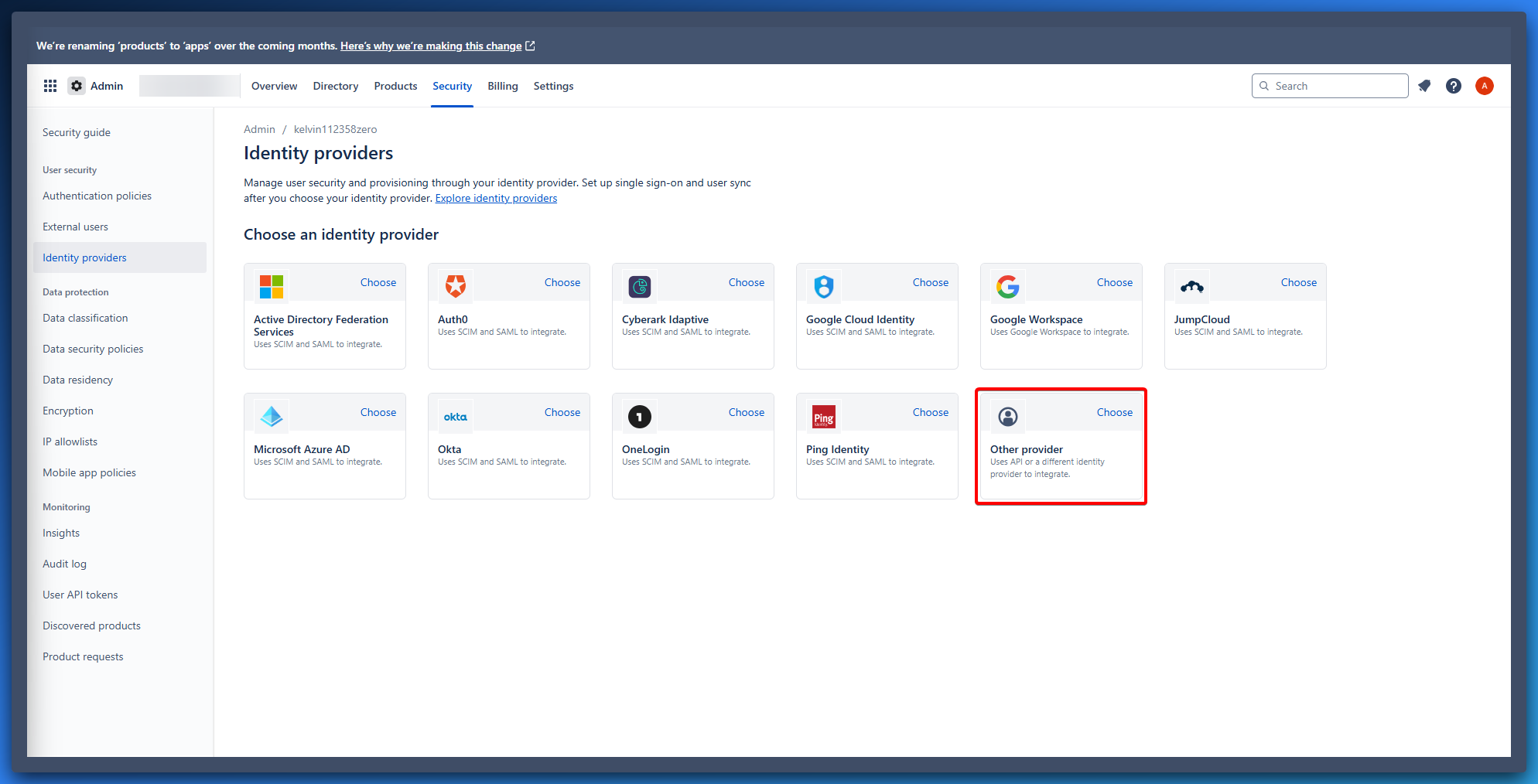Viewport: 1538px width, 784px height.
Task: Choose the Google Workspace provider
Action: [1115, 282]
